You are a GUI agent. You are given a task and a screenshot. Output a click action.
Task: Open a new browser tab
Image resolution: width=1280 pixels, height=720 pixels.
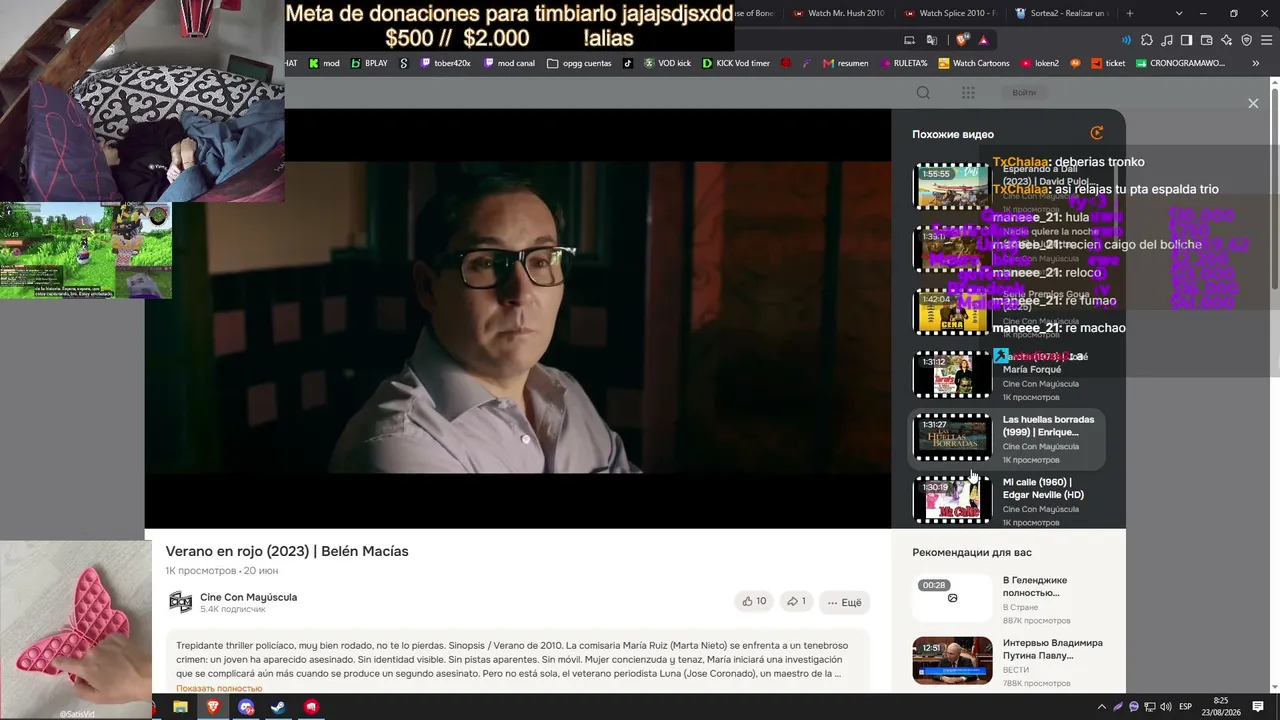pyautogui.click(x=1130, y=13)
